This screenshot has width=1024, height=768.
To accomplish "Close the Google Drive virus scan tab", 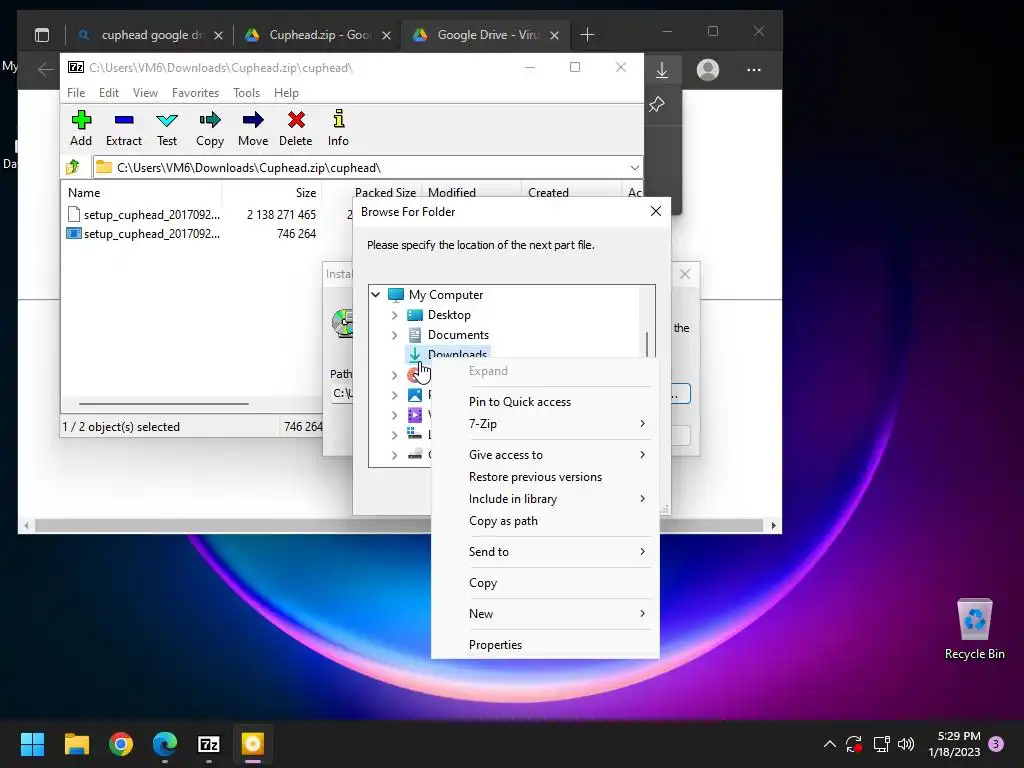I will coord(554,35).
